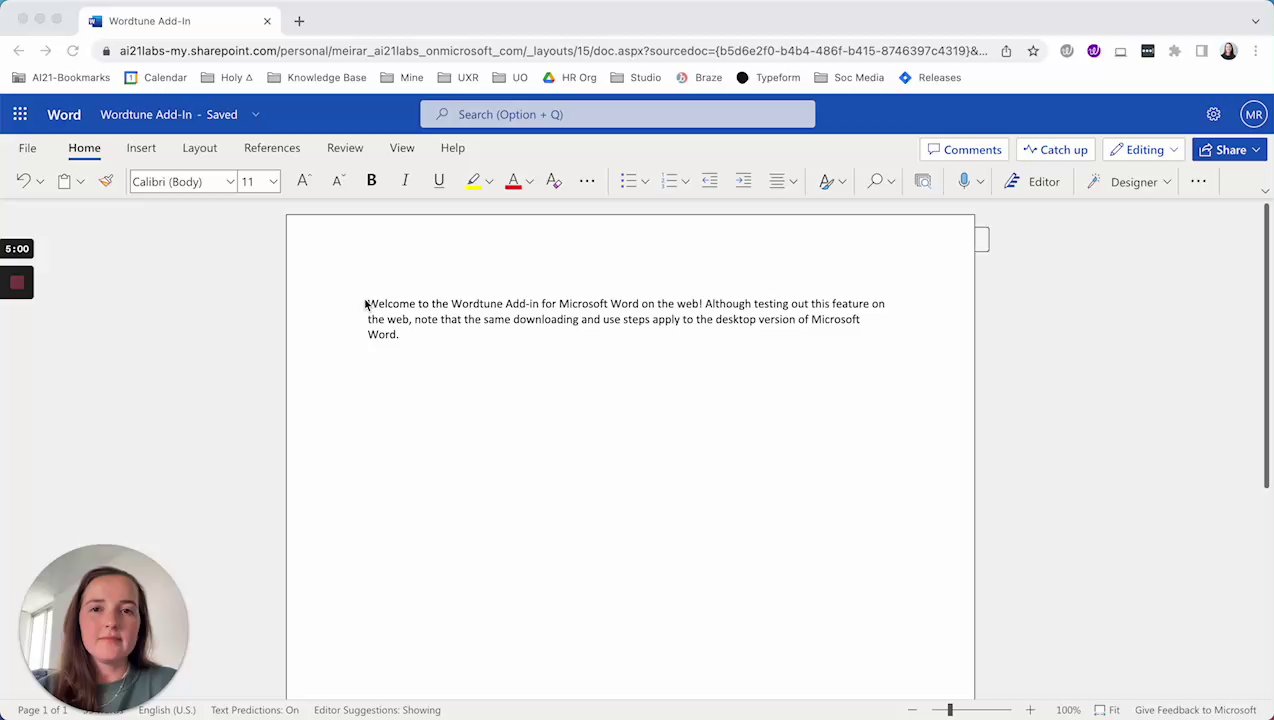Viewport: 1274px width, 720px height.
Task: Open Word settings gear
Action: [x=1213, y=114]
